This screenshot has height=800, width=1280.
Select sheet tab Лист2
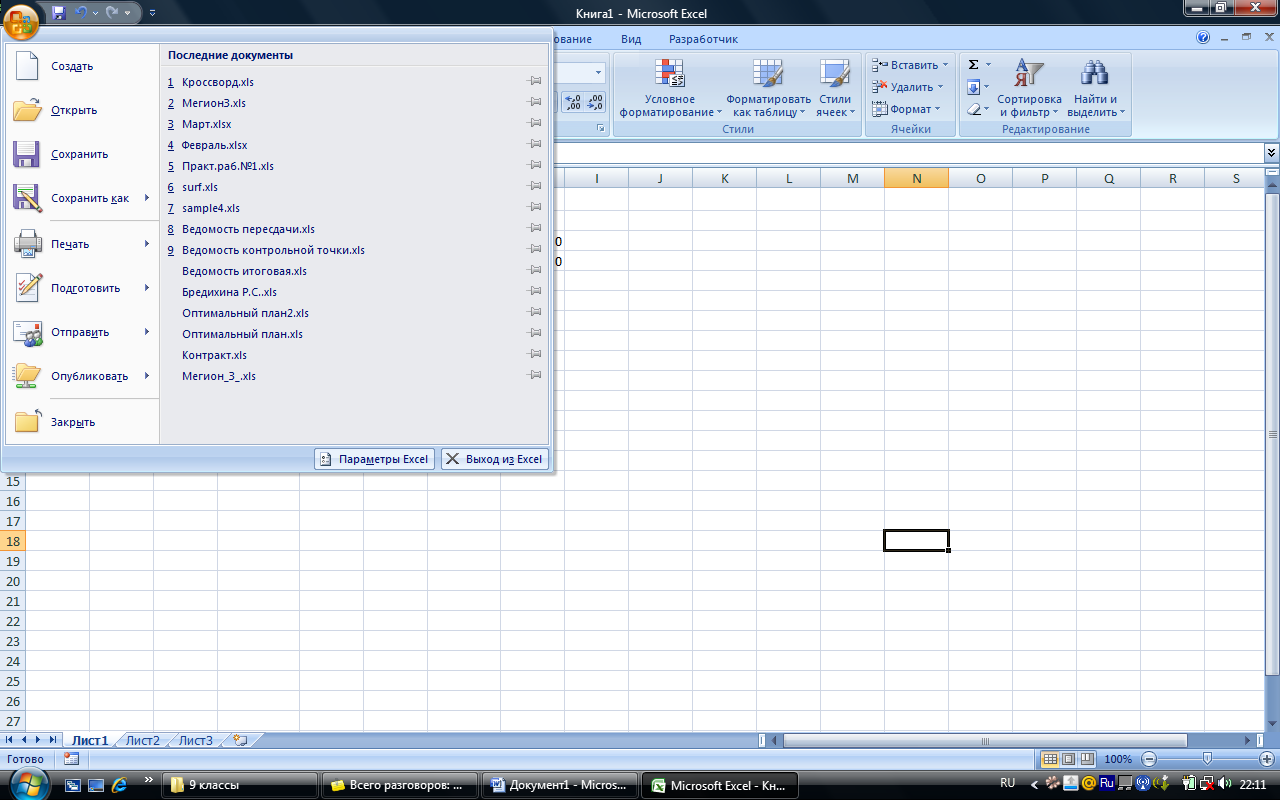coord(142,741)
